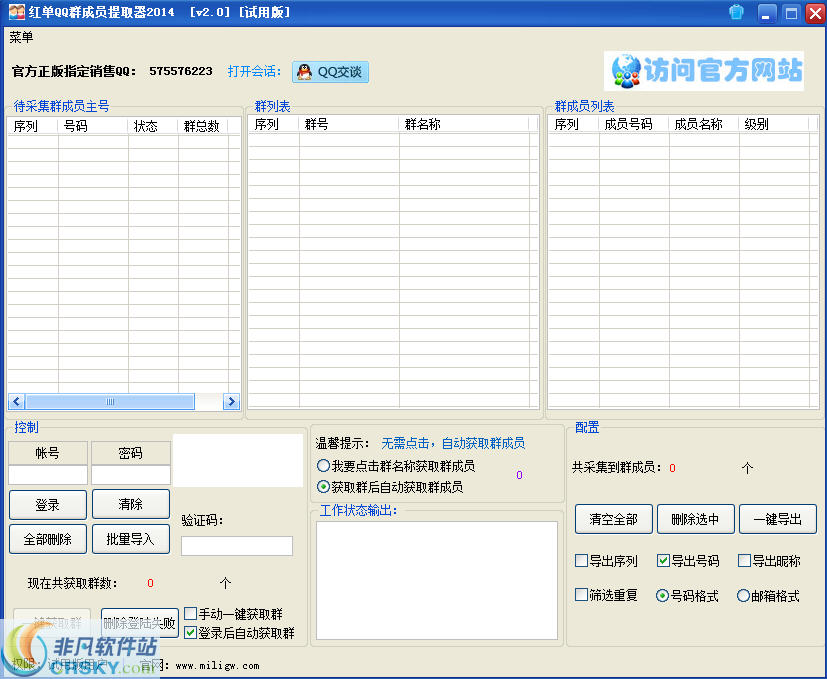Click the skin shirt icon in title bar
The image size is (827, 679).
(736, 12)
